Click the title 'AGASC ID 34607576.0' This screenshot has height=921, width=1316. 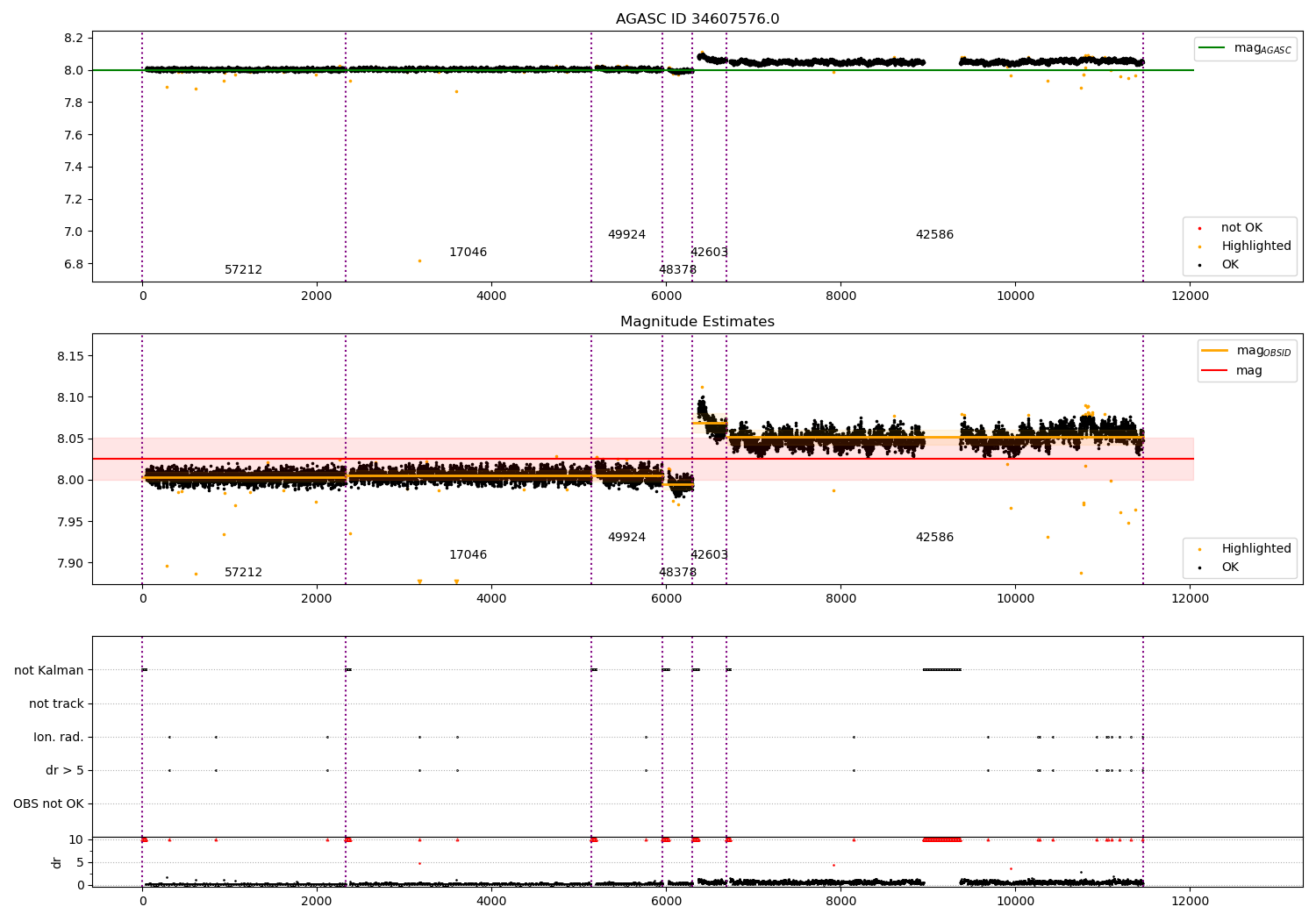click(697, 19)
